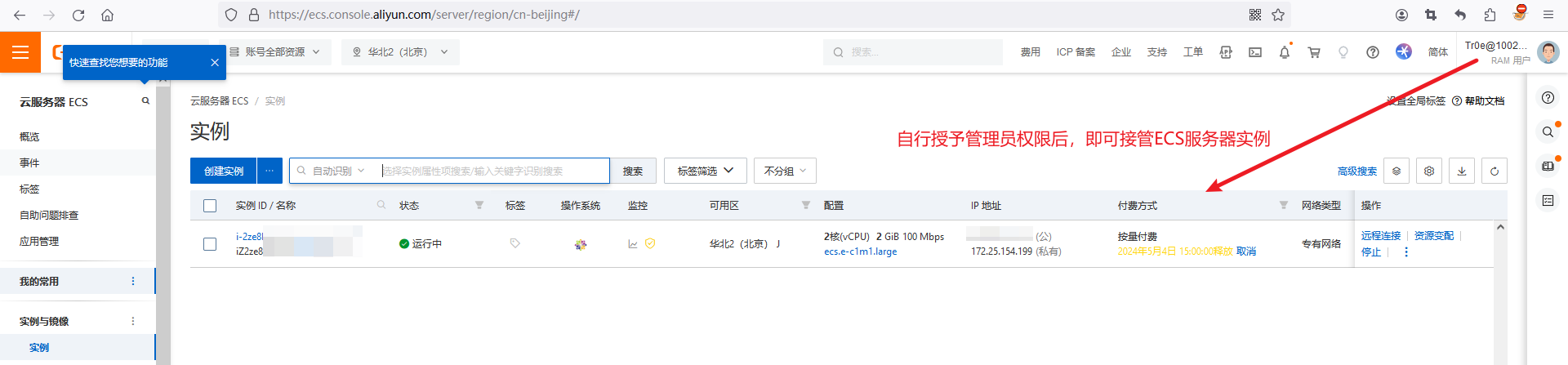
Task: Open layers icon beside 高级搜索
Action: [1396, 171]
